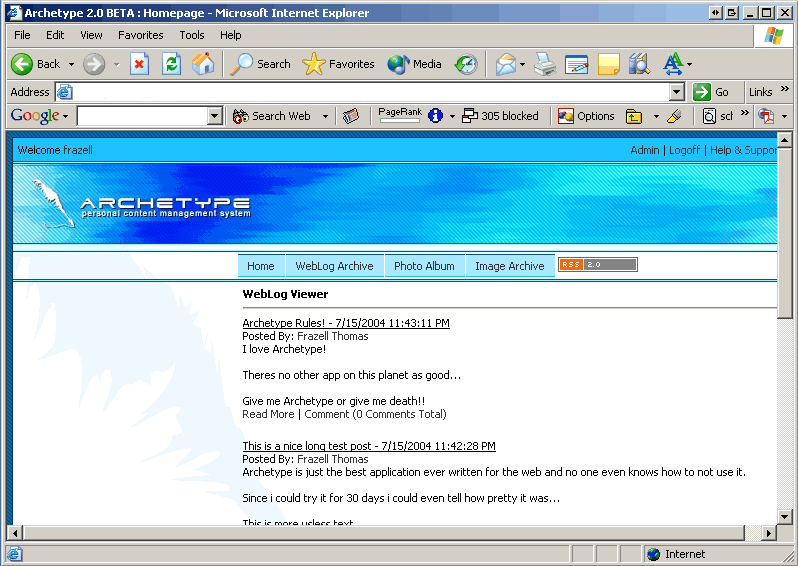Image resolution: width=798 pixels, height=566 pixels.
Task: Click the Edit page toolbar icon
Action: 577,64
